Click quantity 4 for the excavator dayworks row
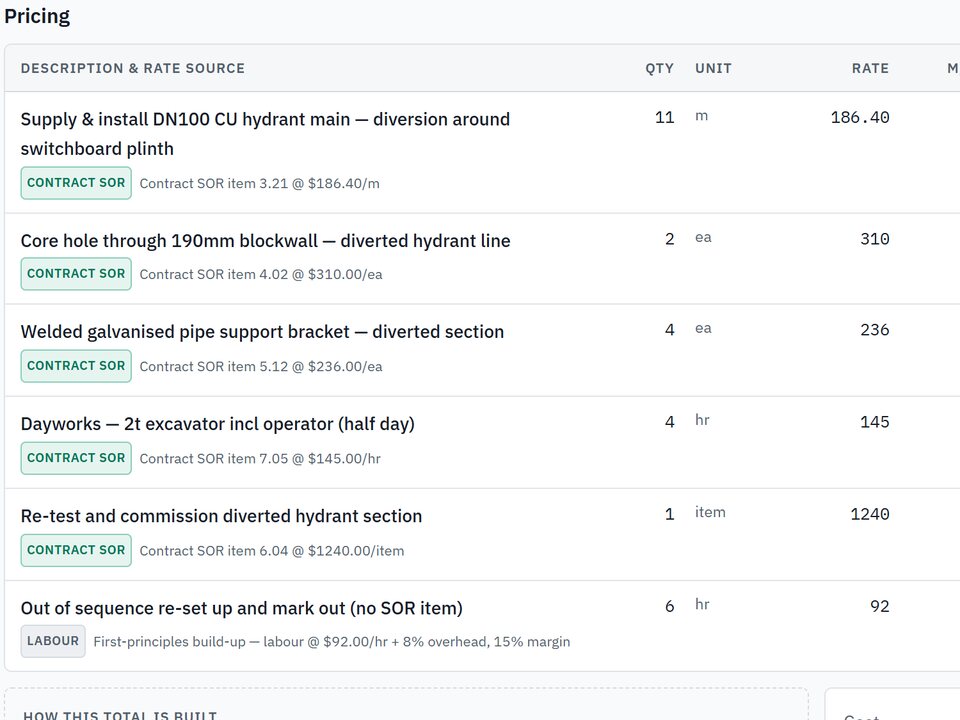The width and height of the screenshot is (960, 720). tap(669, 422)
